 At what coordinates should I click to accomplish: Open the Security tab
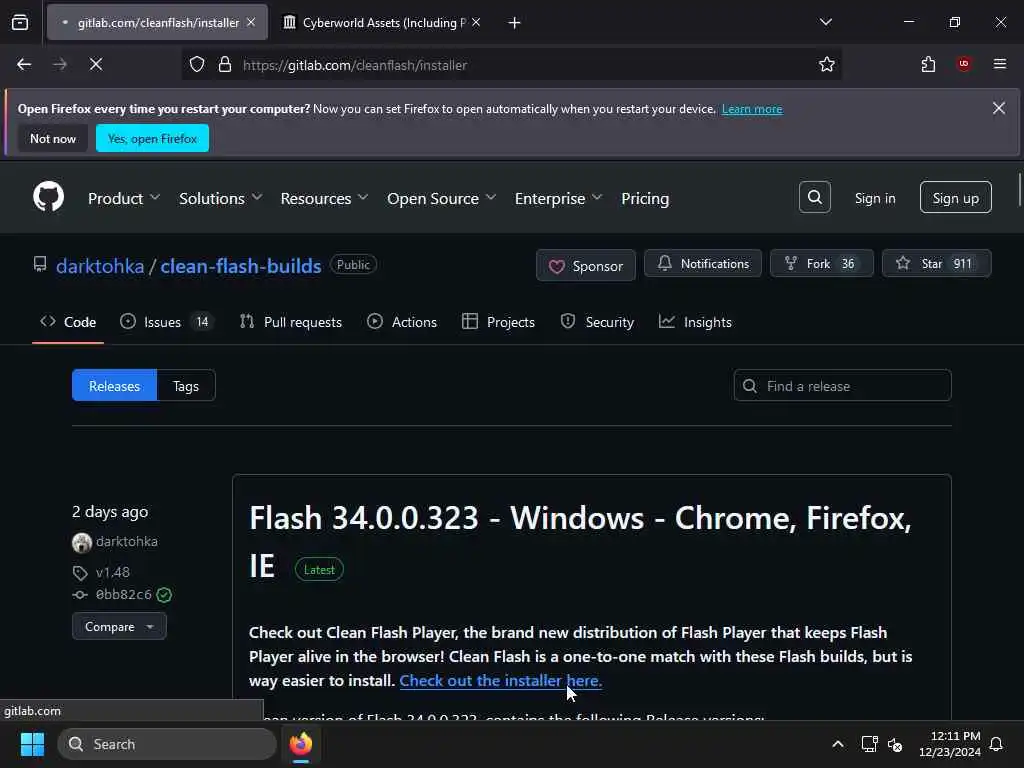(597, 322)
